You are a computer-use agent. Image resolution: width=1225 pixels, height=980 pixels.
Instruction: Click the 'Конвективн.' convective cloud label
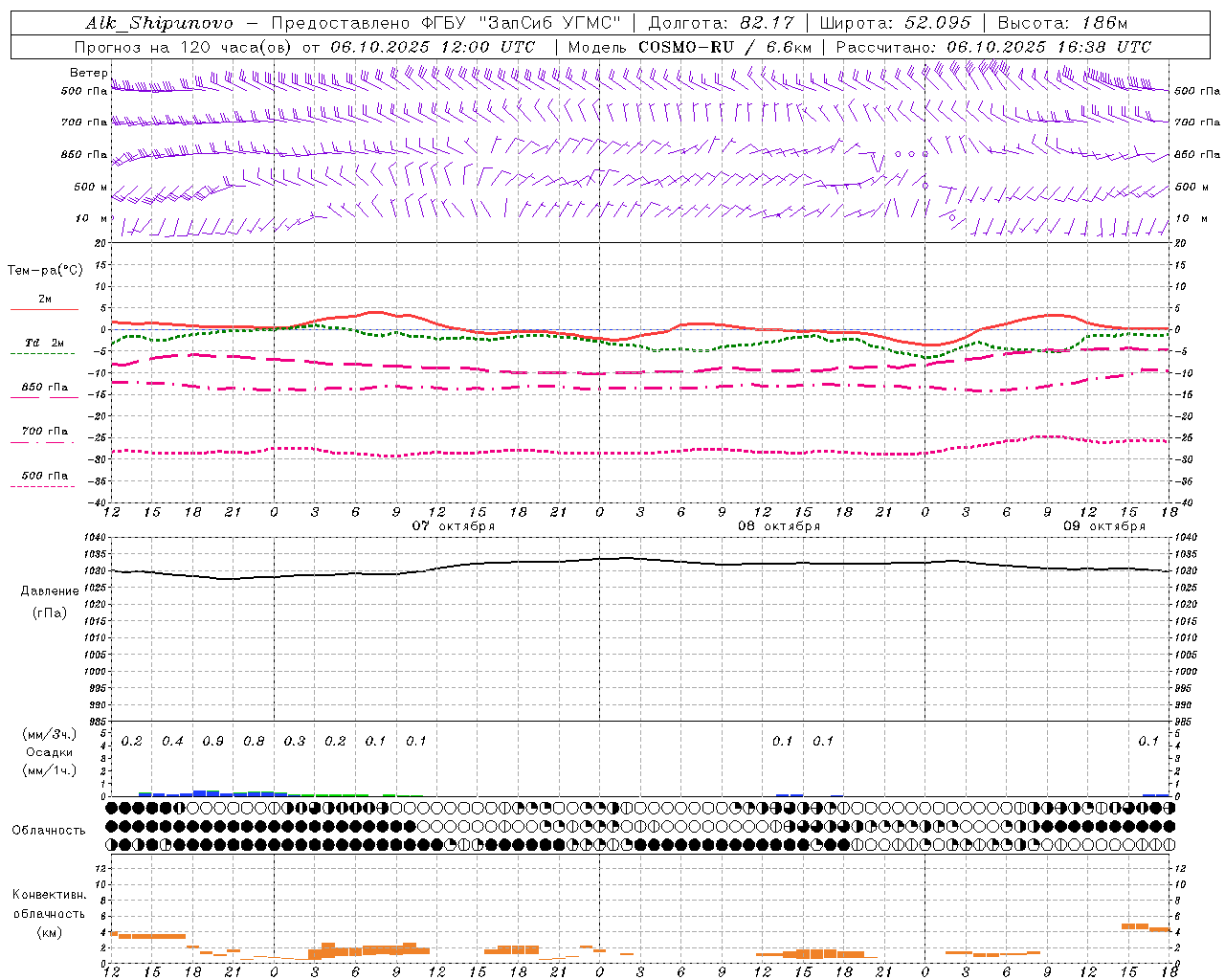tap(49, 895)
